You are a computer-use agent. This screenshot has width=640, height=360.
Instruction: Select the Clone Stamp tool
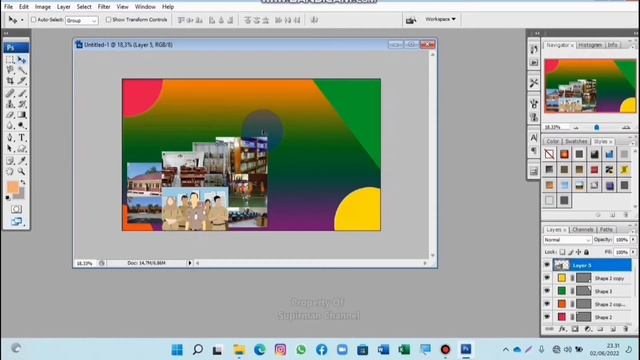point(10,104)
